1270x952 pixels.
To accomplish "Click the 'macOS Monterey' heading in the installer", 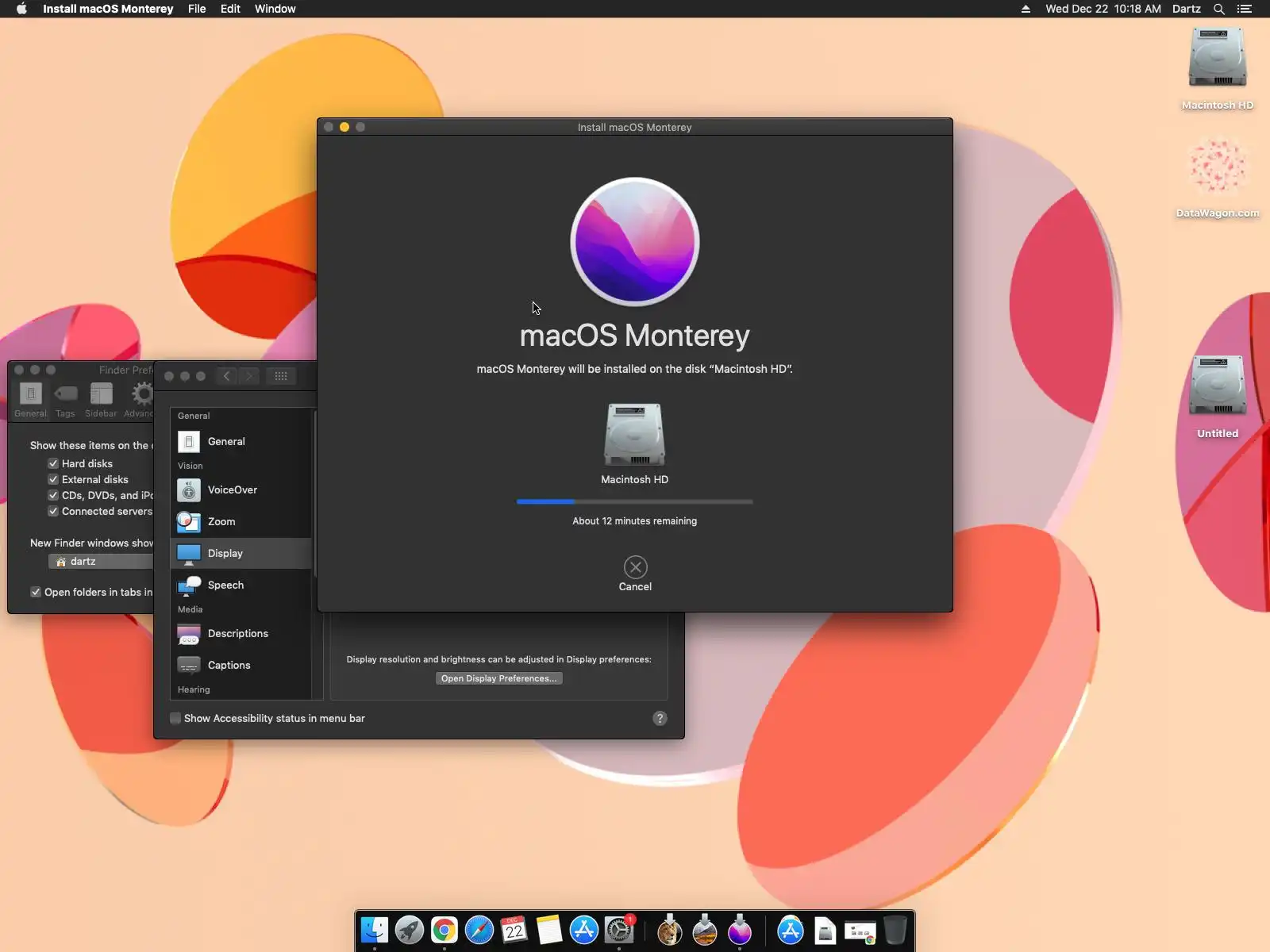I will coord(634,336).
